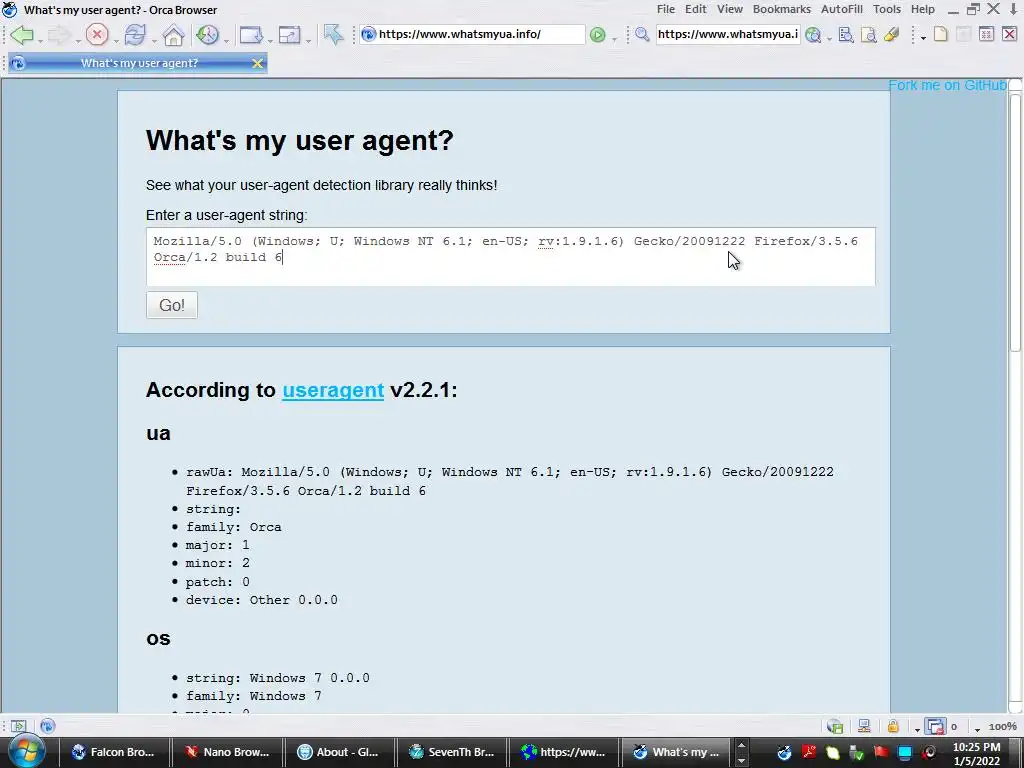Switch to Nano Browser taskbar button

pos(227,752)
